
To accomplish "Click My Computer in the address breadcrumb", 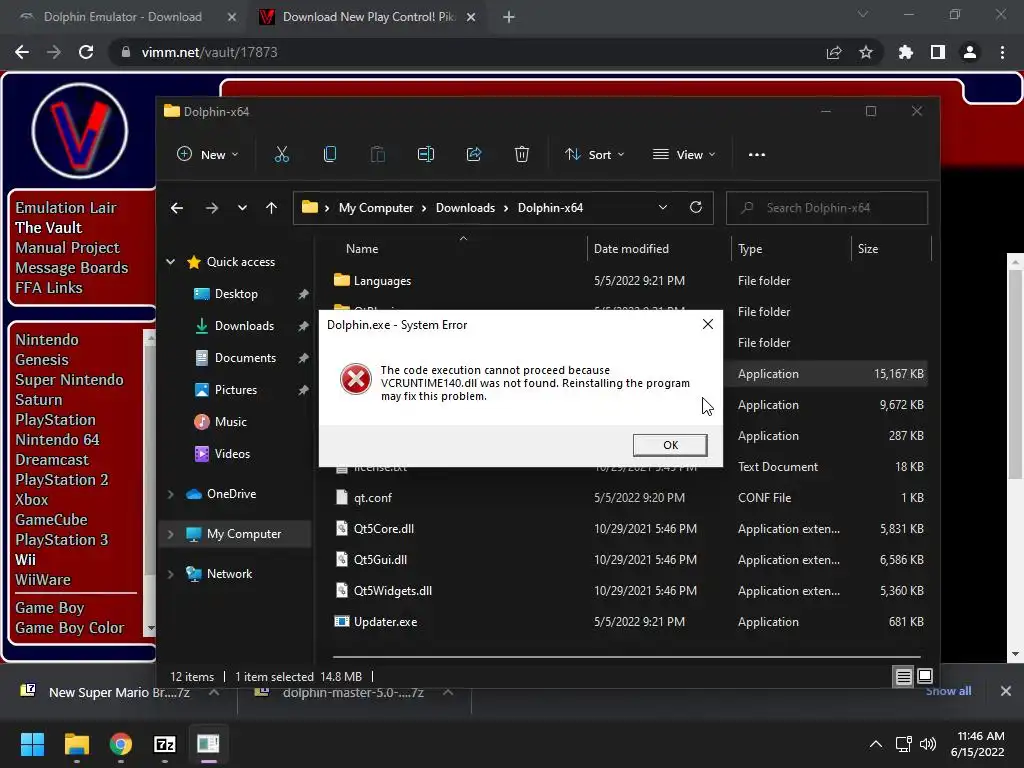I will pos(376,208).
